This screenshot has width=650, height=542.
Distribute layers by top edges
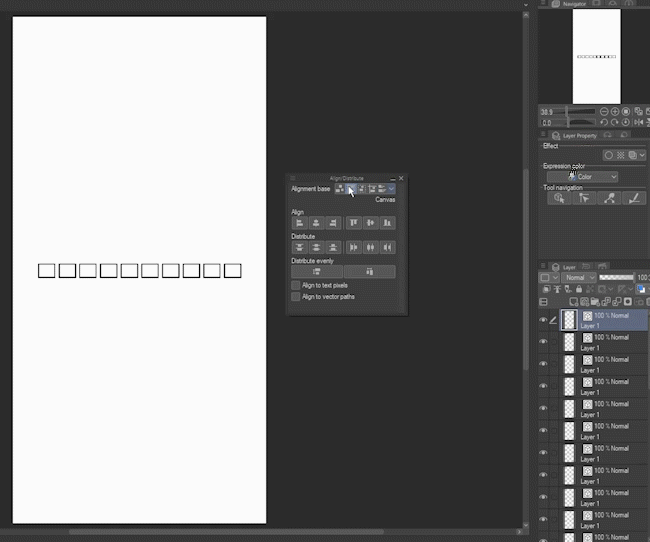299,248
